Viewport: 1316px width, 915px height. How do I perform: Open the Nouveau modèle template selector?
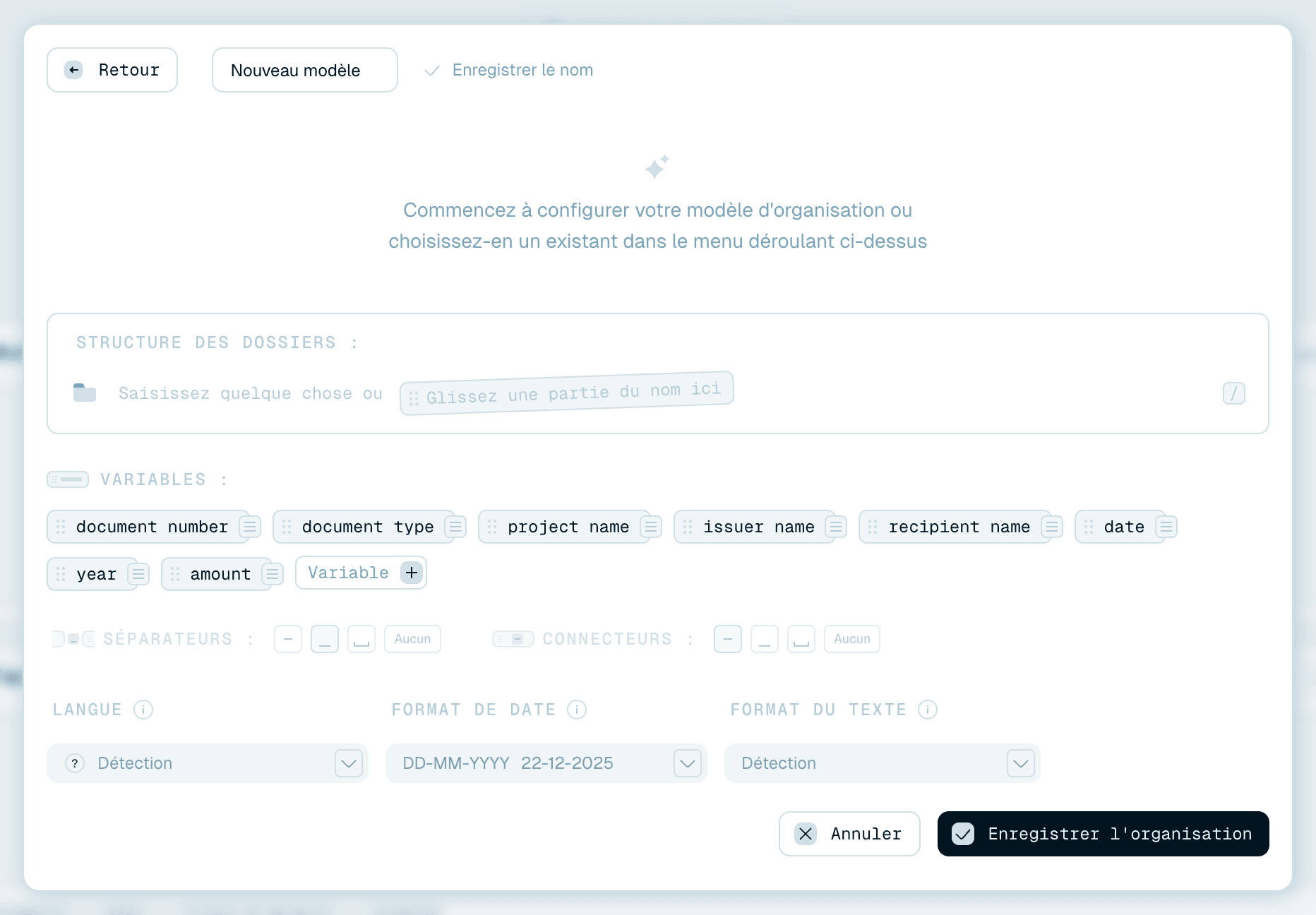tap(305, 70)
